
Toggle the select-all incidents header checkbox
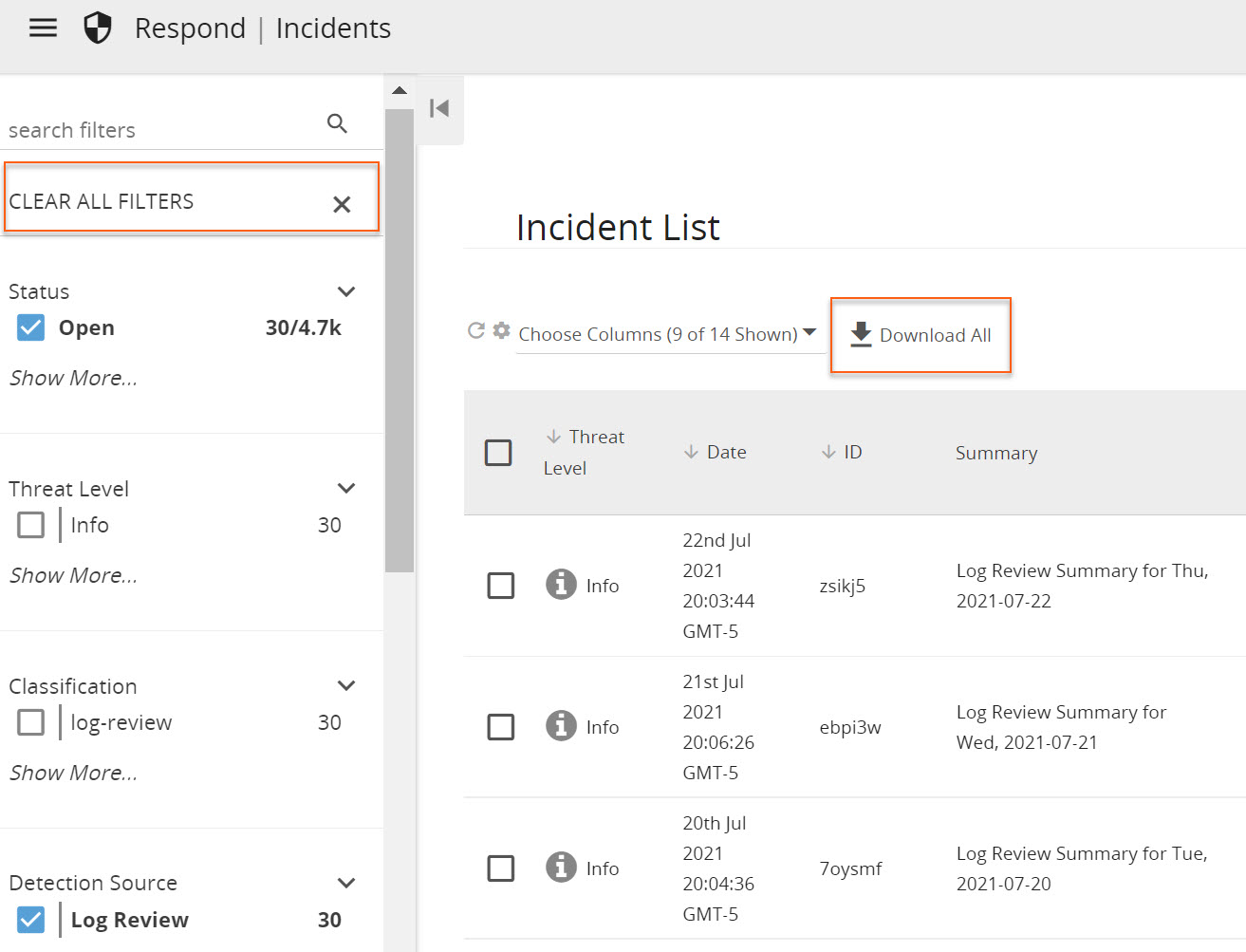pos(498,452)
